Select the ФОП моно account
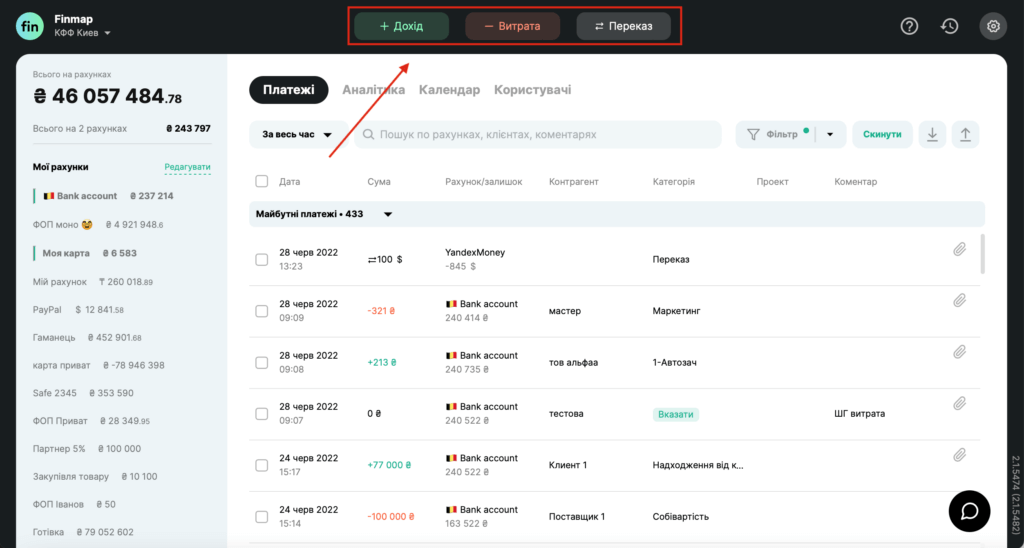The height and width of the screenshot is (548, 1024). pos(98,225)
